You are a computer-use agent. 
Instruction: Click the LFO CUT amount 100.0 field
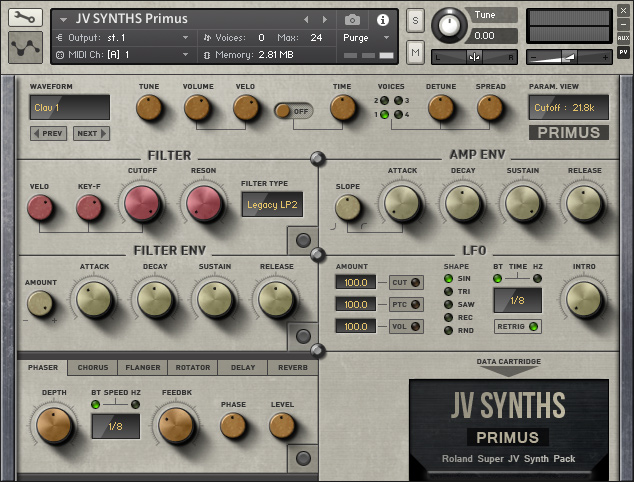coord(355,282)
